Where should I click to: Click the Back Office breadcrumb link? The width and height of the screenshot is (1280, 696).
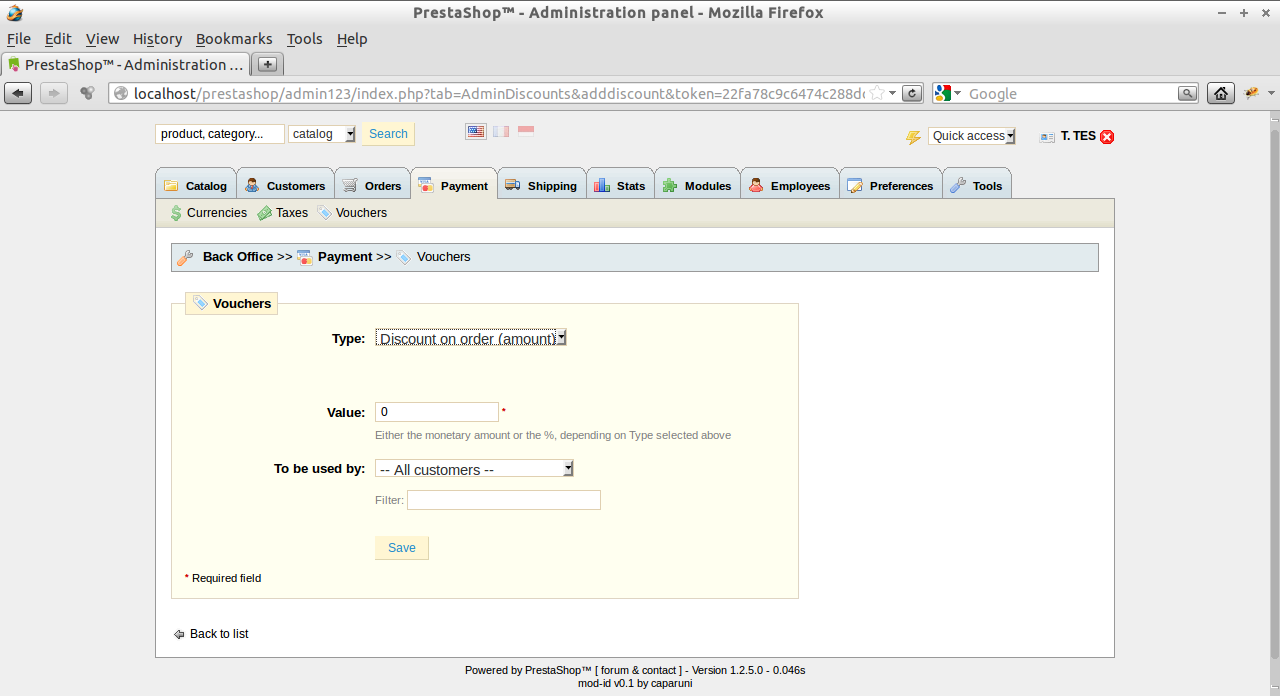coord(238,257)
